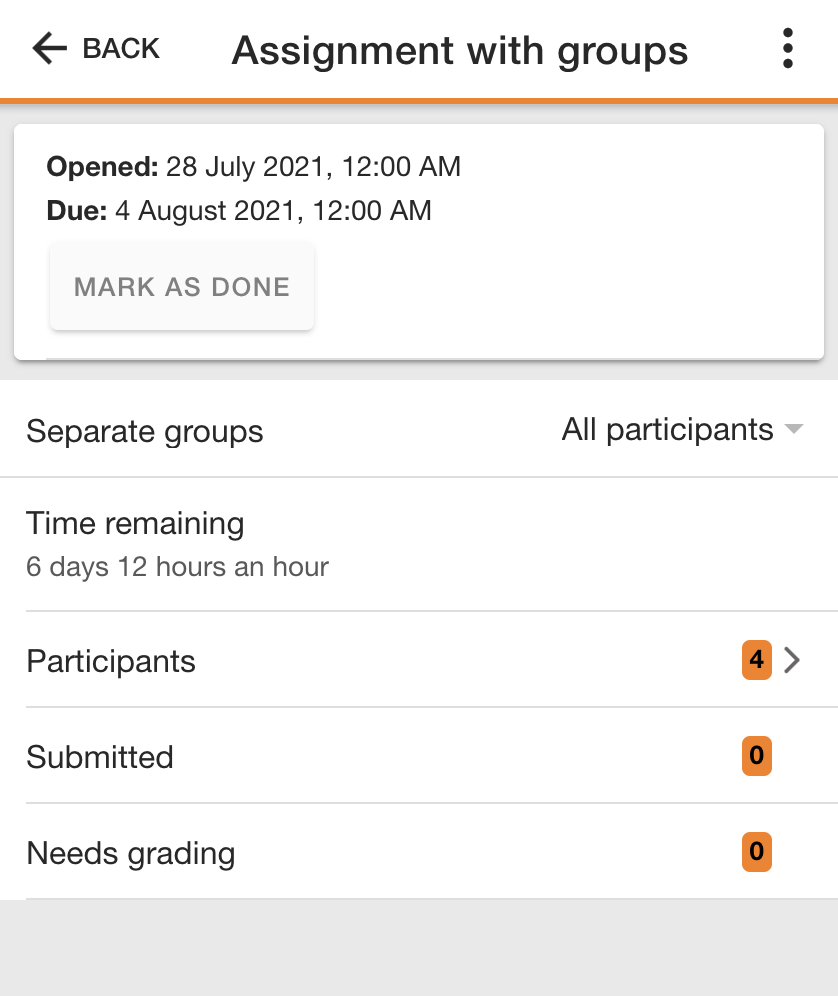Viewport: 838px width, 996px height.
Task: Tap the back arrow icon
Action: pos(50,49)
